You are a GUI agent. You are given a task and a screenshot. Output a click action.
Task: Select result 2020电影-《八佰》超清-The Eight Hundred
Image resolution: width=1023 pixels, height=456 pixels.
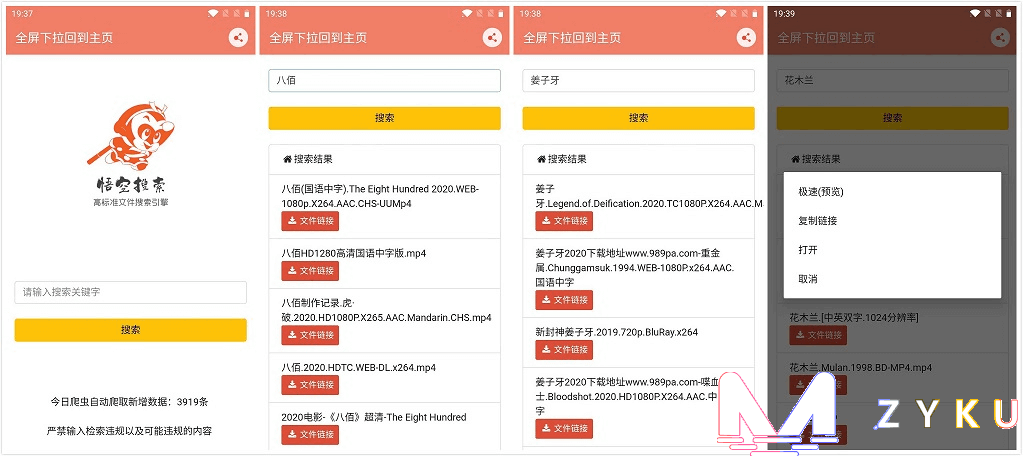coord(374,418)
